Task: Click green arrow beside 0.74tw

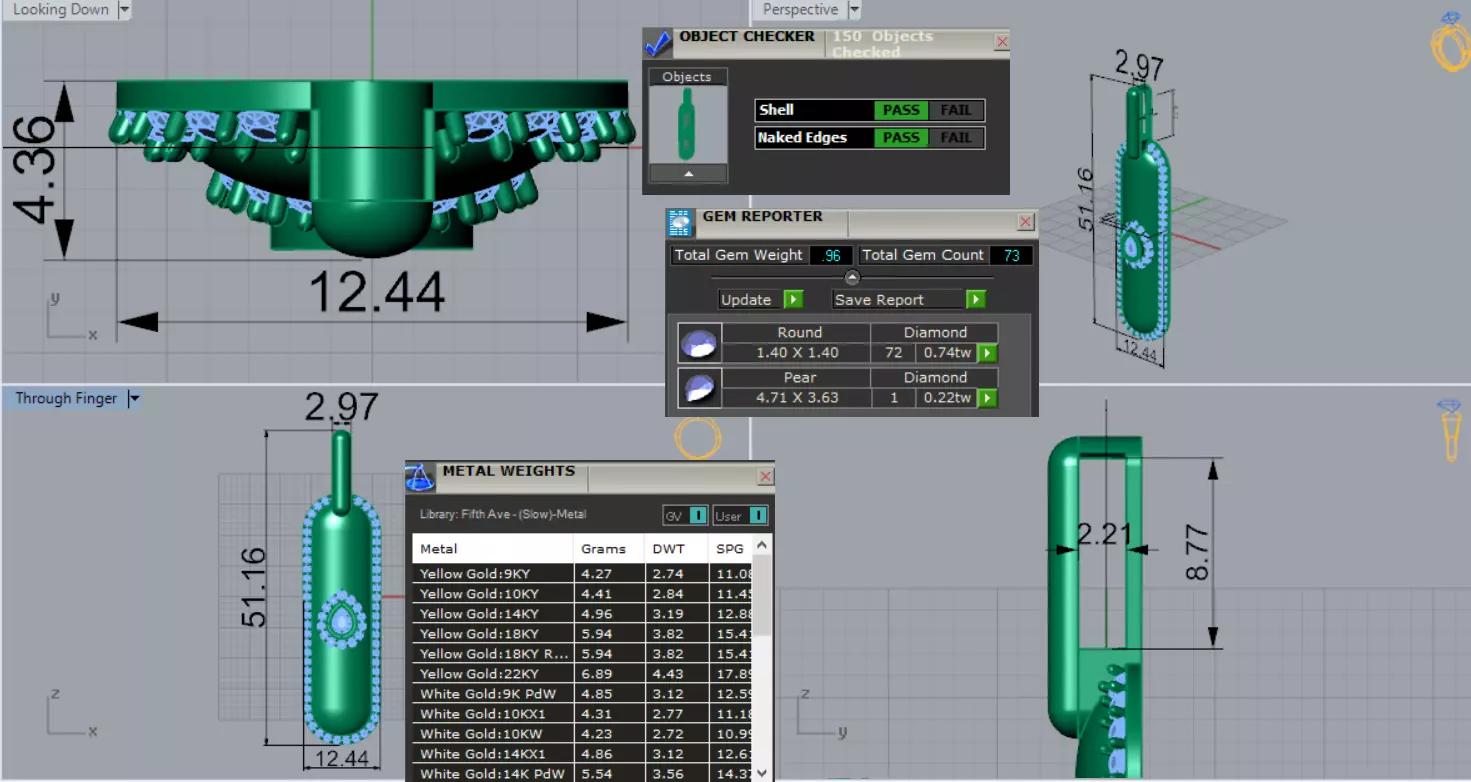Action: pos(987,353)
